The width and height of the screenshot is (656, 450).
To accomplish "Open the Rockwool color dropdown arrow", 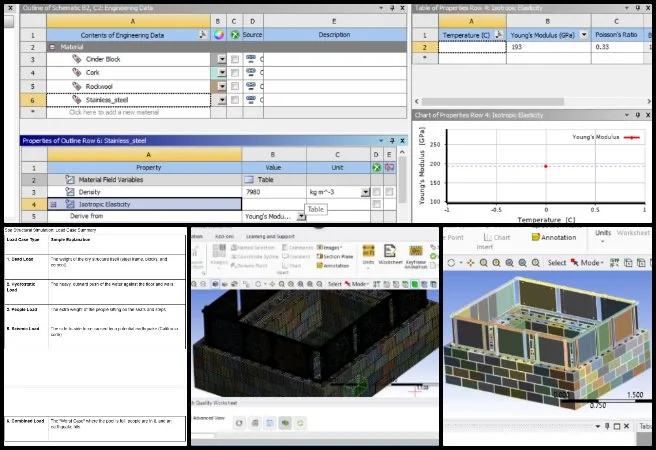I will 222,86.
